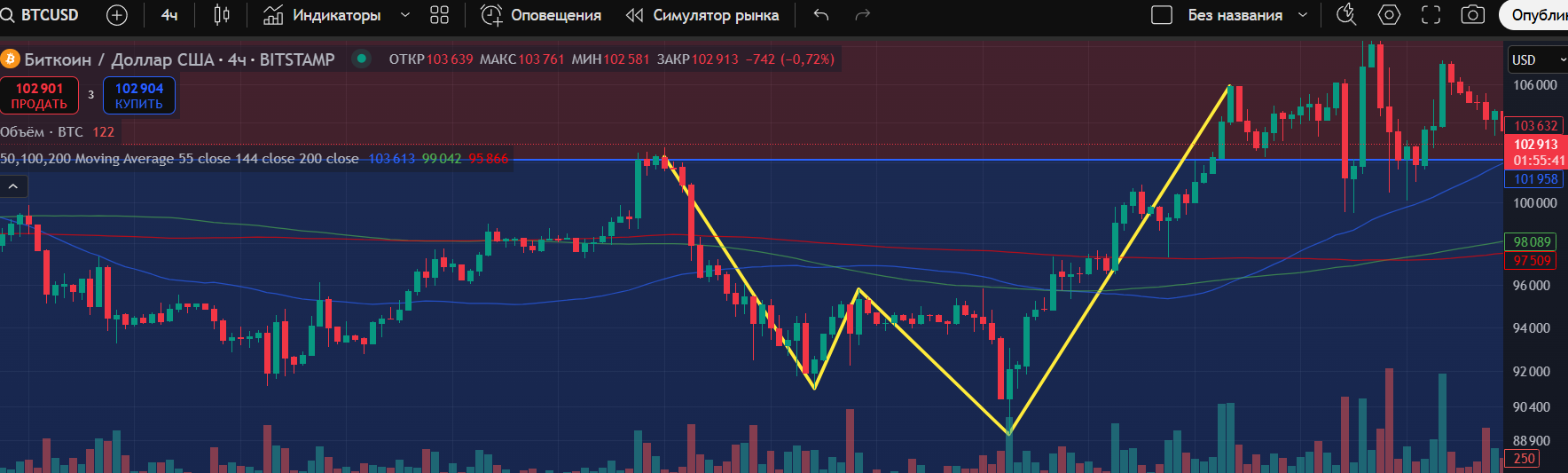Open quick search magnifier icon
1568x473 pixels.
1346,15
